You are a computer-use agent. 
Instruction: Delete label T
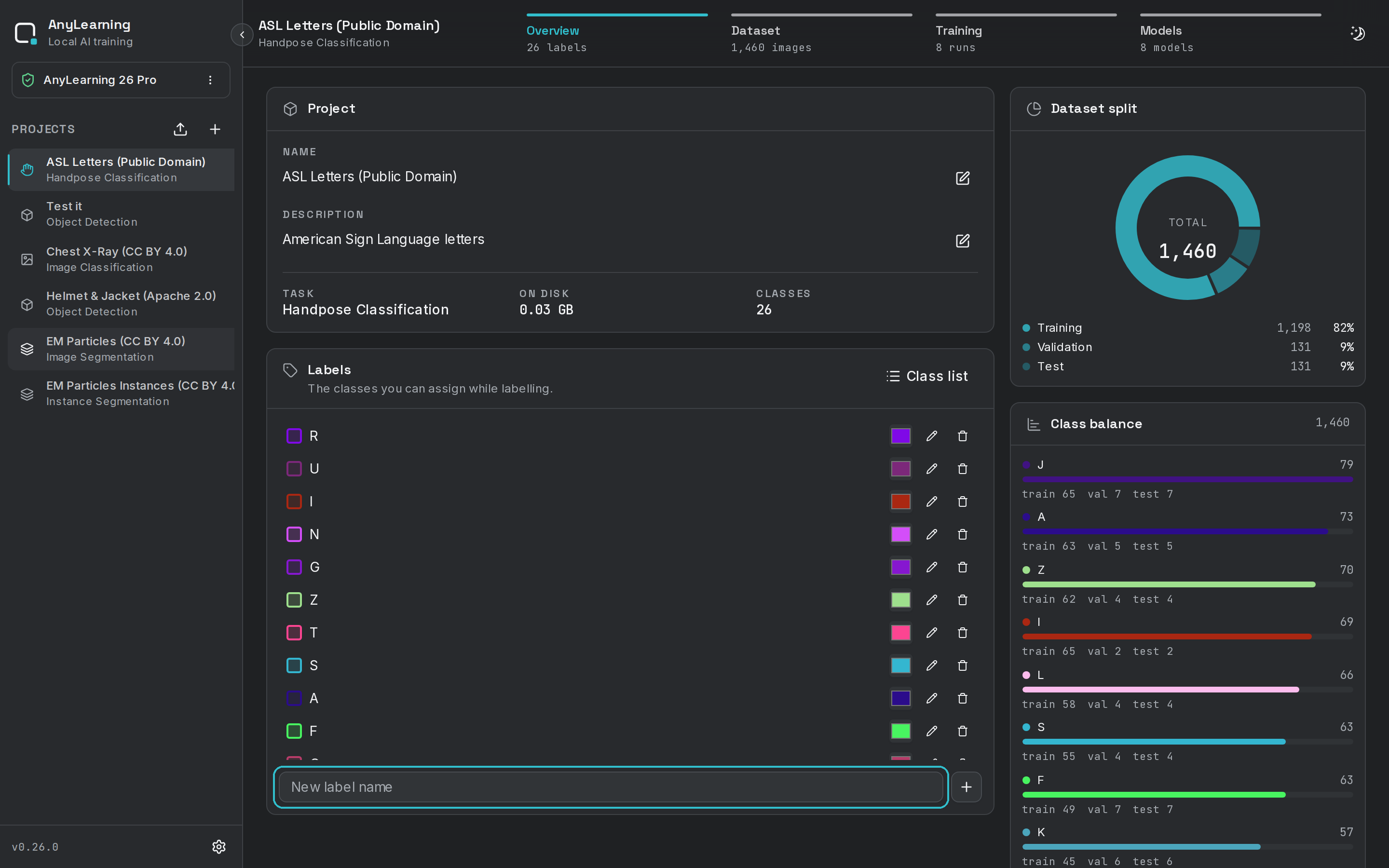pyautogui.click(x=963, y=633)
